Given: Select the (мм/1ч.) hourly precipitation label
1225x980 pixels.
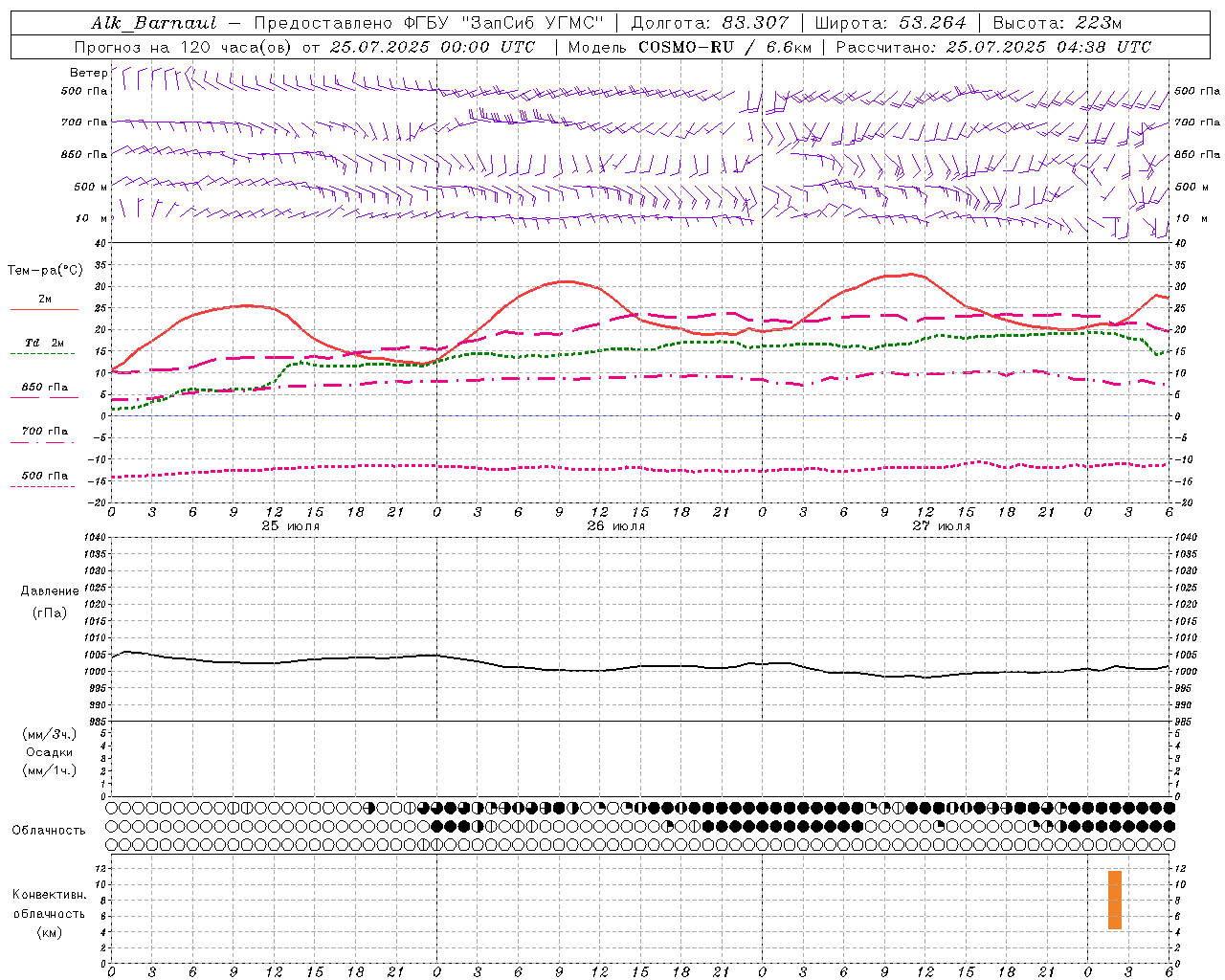Looking at the screenshot, I should [x=50, y=770].
